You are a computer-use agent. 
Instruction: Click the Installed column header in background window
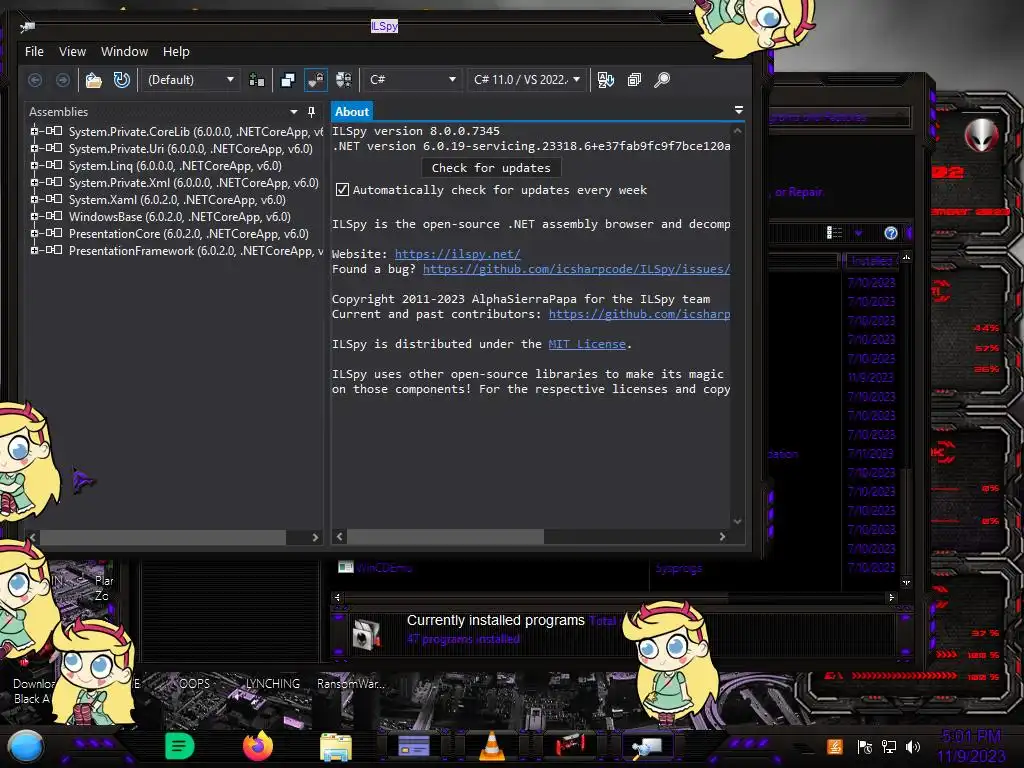click(x=871, y=261)
